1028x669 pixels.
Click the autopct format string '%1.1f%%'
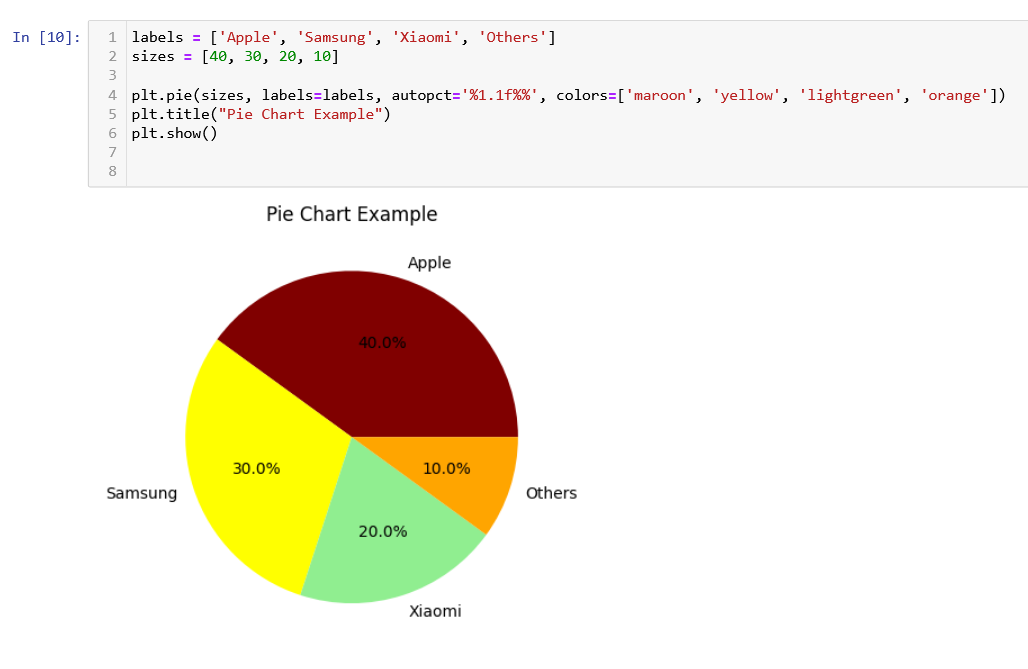tap(500, 95)
